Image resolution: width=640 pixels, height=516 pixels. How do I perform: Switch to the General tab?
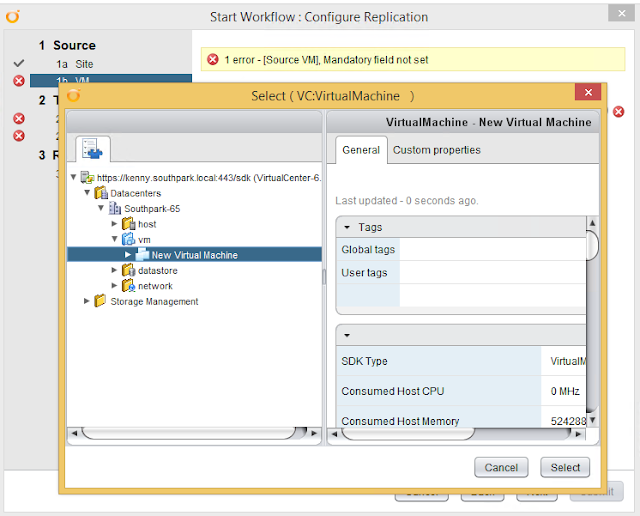point(361,150)
